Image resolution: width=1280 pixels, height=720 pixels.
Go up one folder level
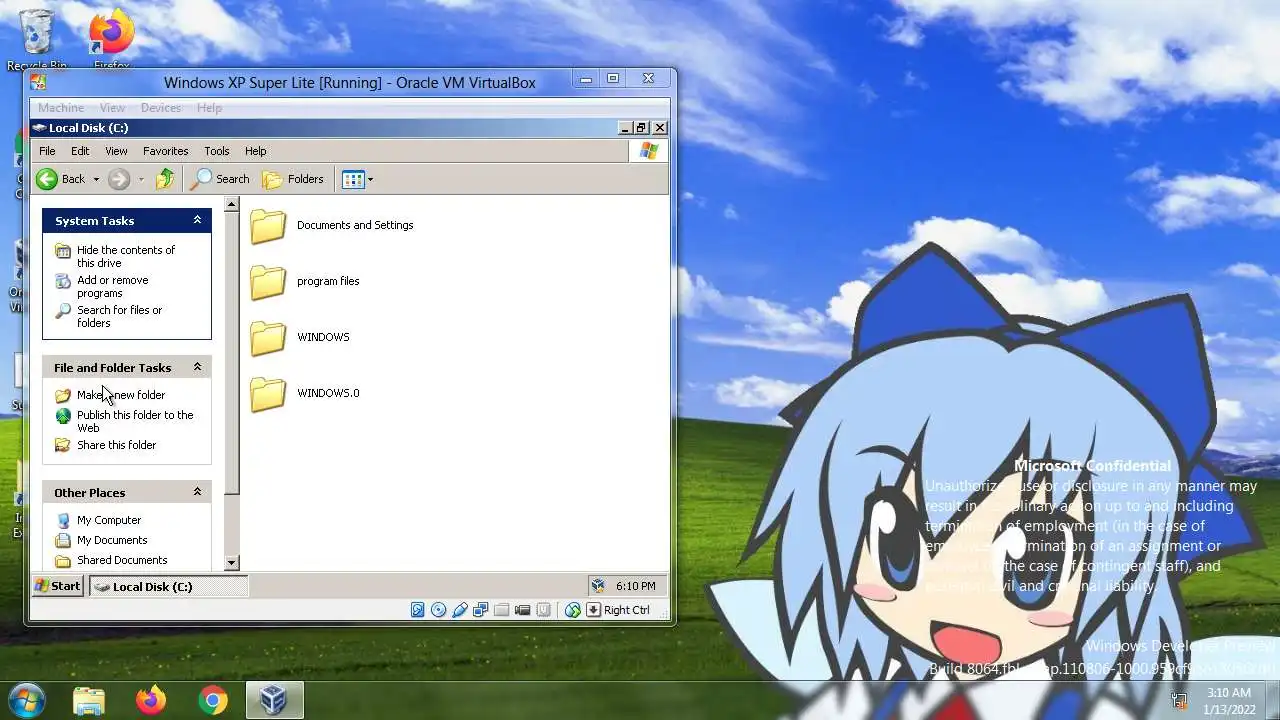coord(165,179)
